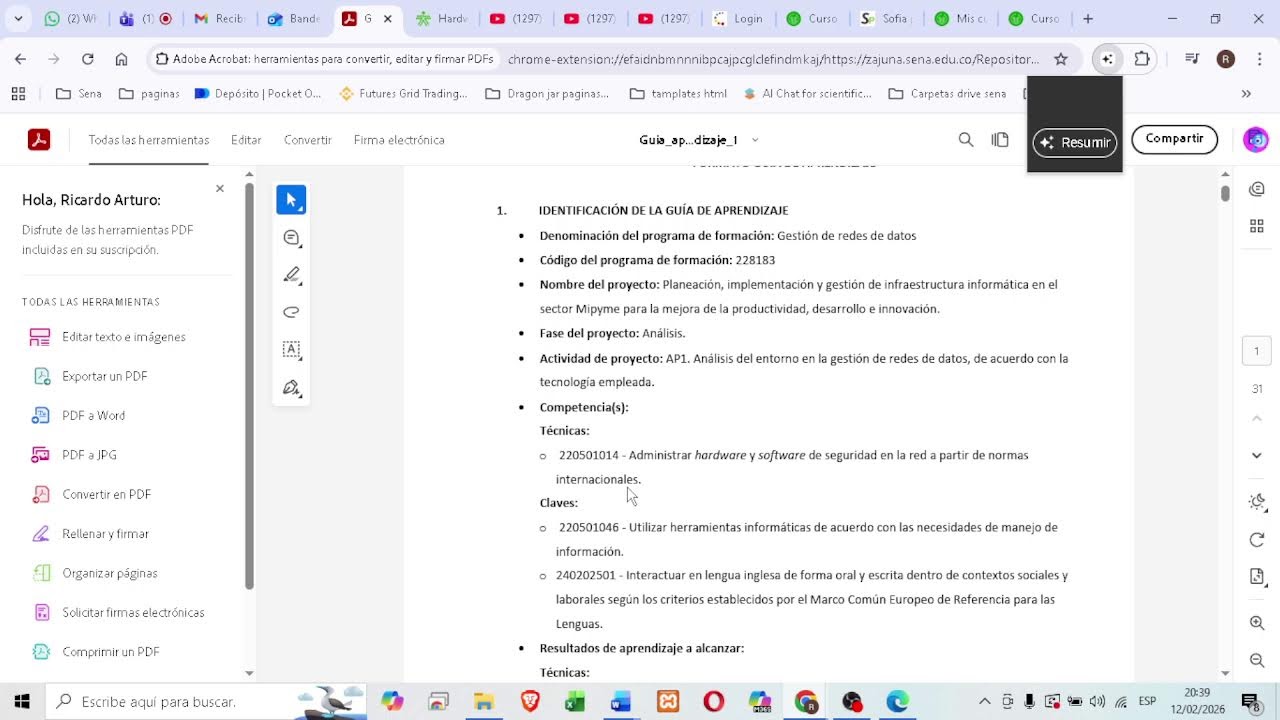This screenshot has height=720, width=1280.
Task: Edit the current page number field
Action: coord(1257,351)
